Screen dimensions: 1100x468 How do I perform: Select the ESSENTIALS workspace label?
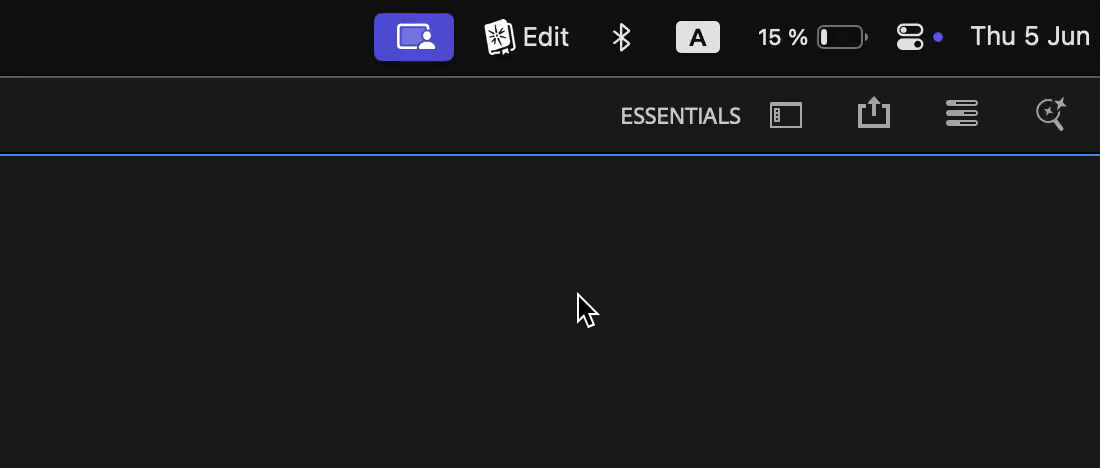[x=680, y=116]
